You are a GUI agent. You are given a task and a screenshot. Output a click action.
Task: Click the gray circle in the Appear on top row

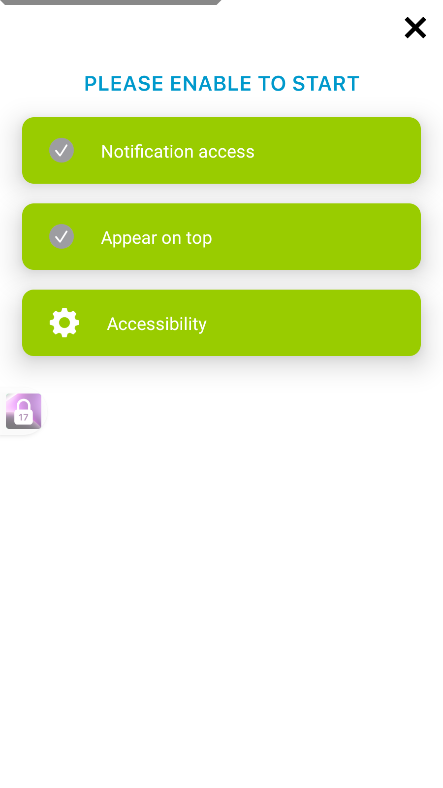point(61,236)
